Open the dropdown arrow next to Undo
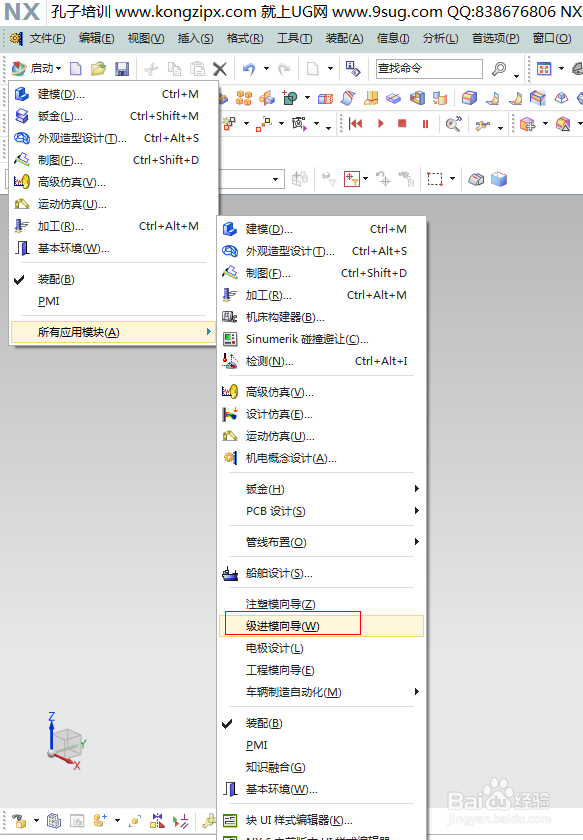Image resolution: width=583 pixels, height=840 pixels. [266, 69]
